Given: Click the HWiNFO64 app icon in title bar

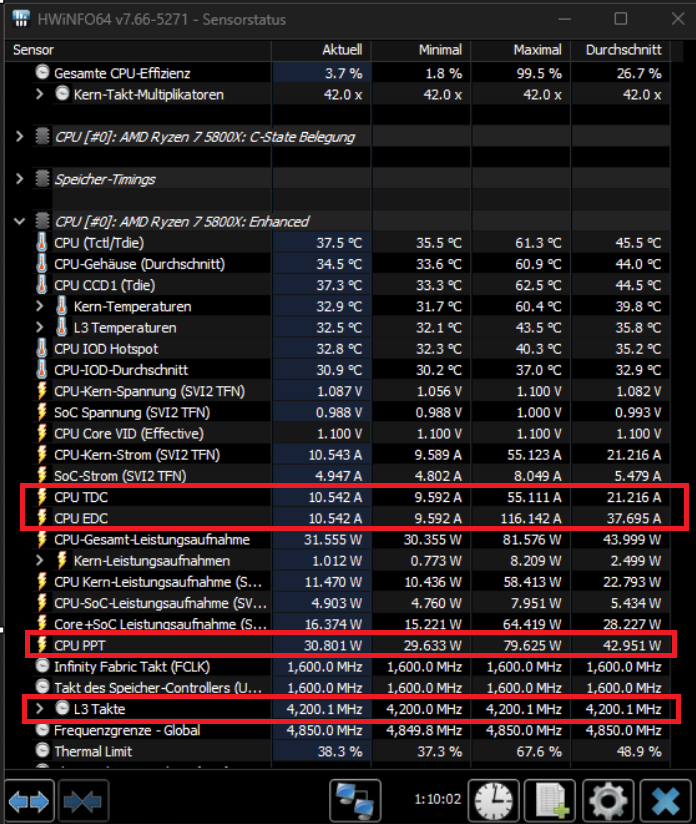Looking at the screenshot, I should tap(21, 18).
